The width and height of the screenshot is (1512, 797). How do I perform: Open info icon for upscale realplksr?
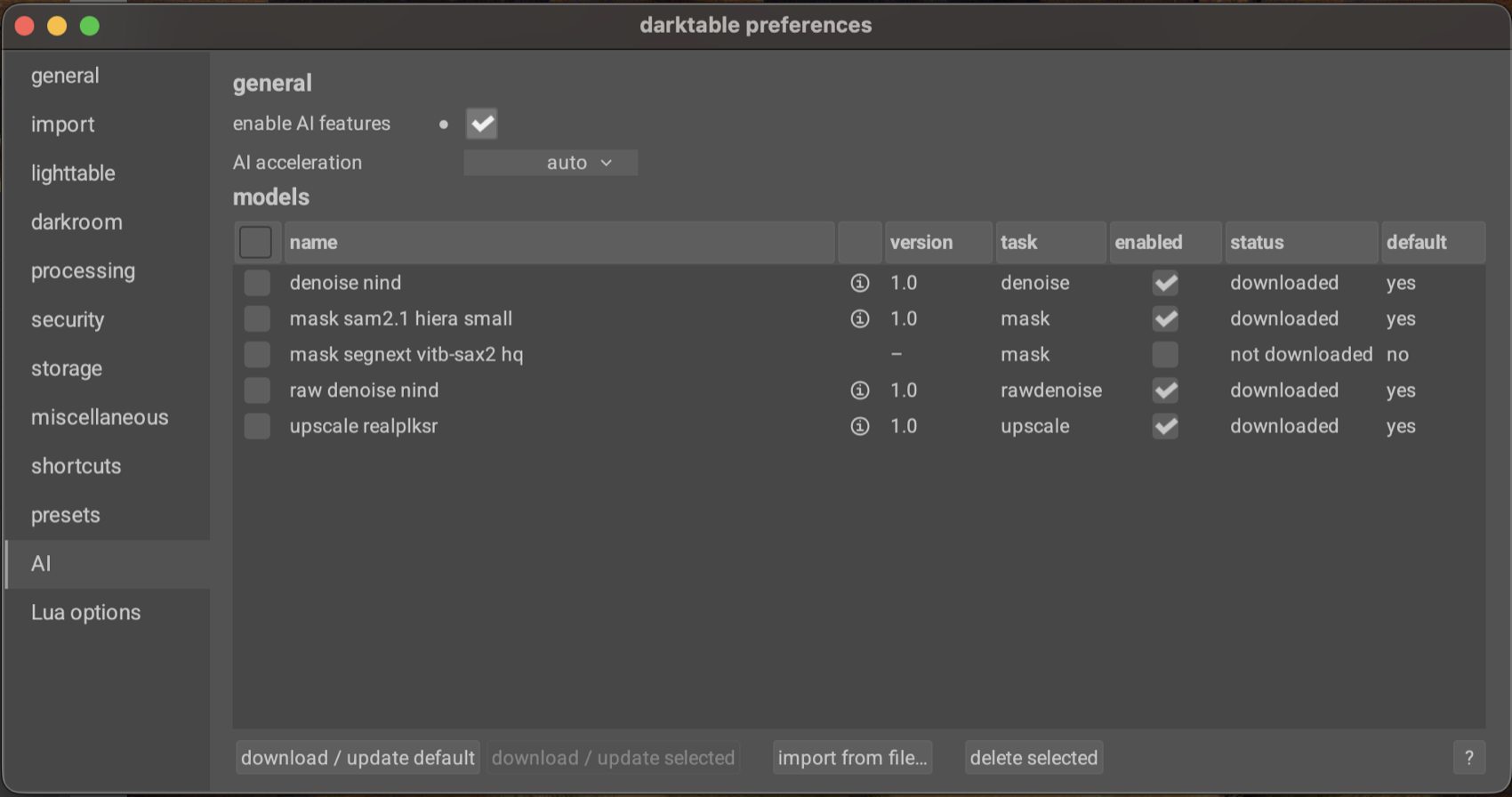tap(859, 426)
